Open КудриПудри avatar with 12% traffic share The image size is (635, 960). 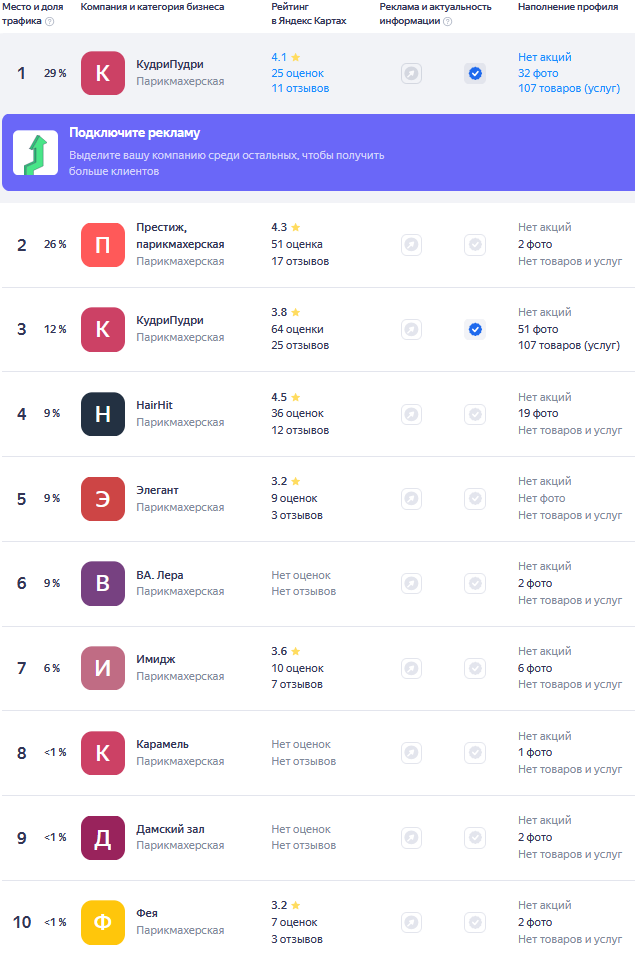[103, 329]
